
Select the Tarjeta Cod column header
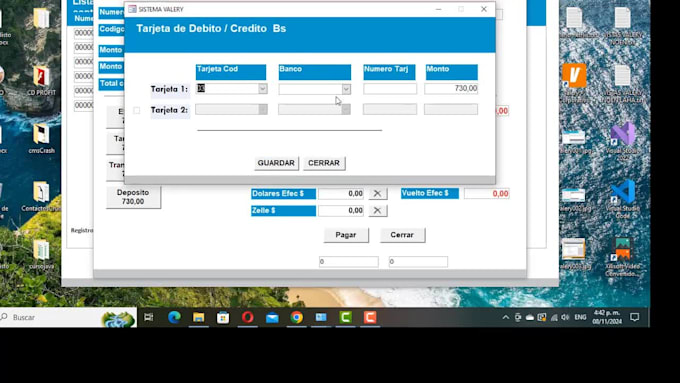coord(231,72)
